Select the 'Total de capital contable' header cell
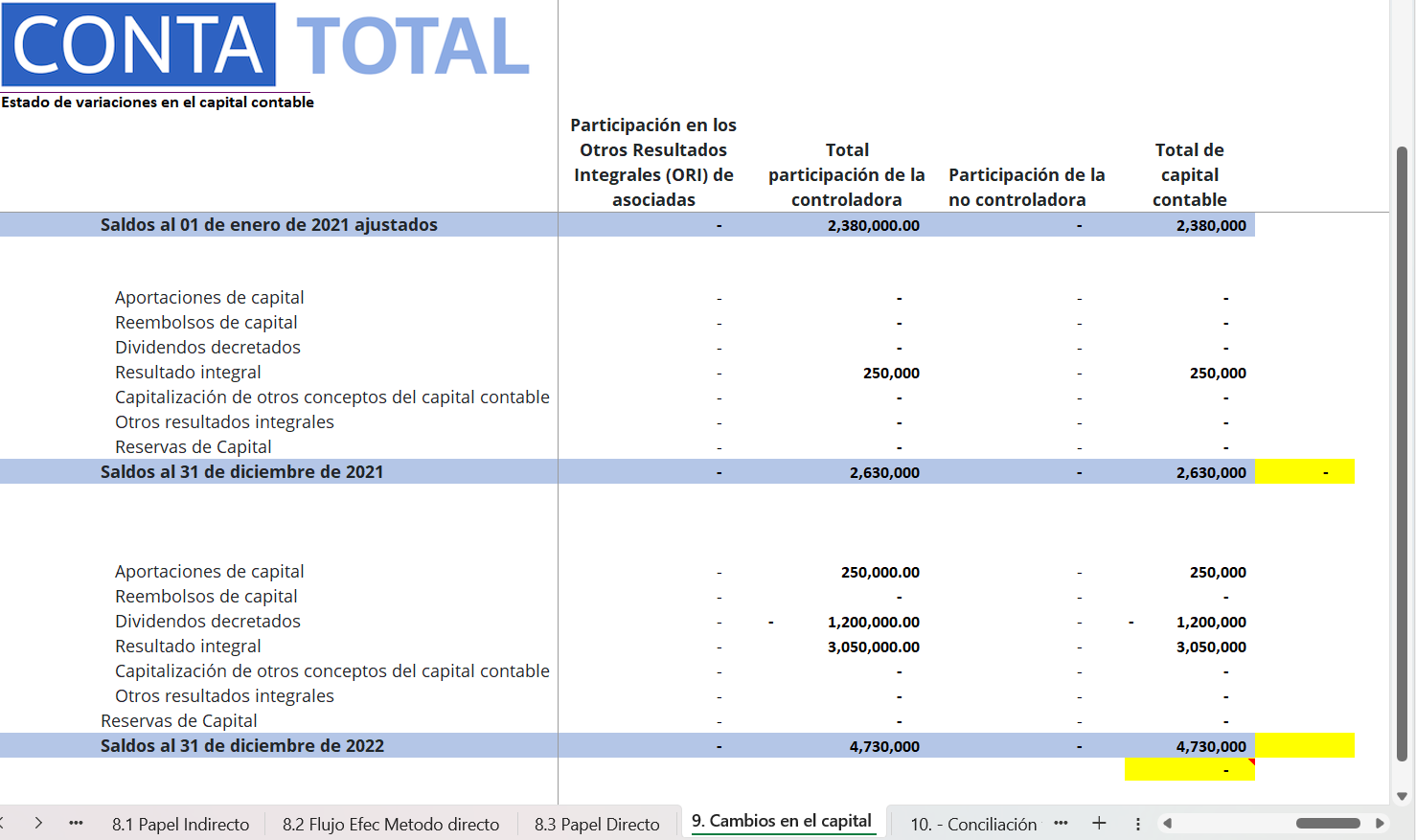The image size is (1416, 840). click(1189, 174)
